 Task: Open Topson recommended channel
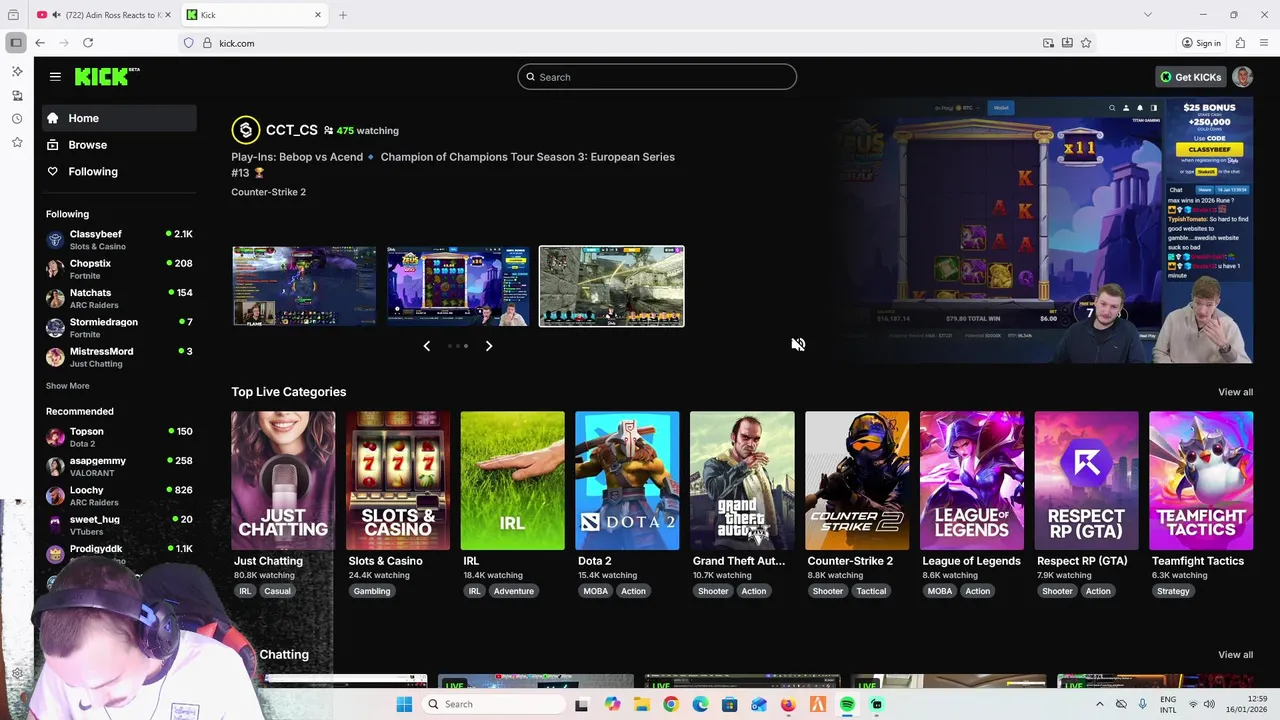tap(120, 437)
